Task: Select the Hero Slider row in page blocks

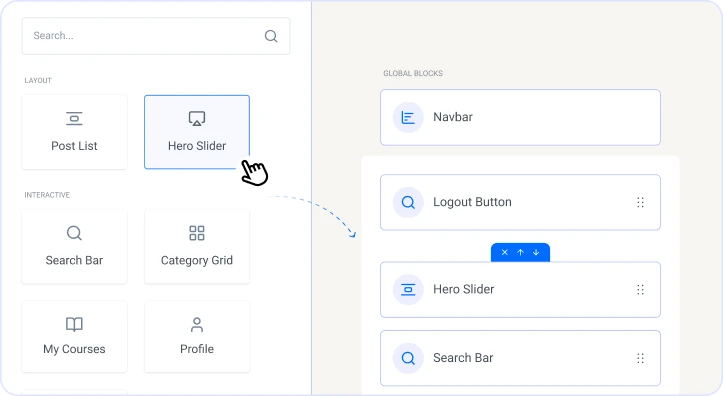Action: pyautogui.click(x=520, y=290)
